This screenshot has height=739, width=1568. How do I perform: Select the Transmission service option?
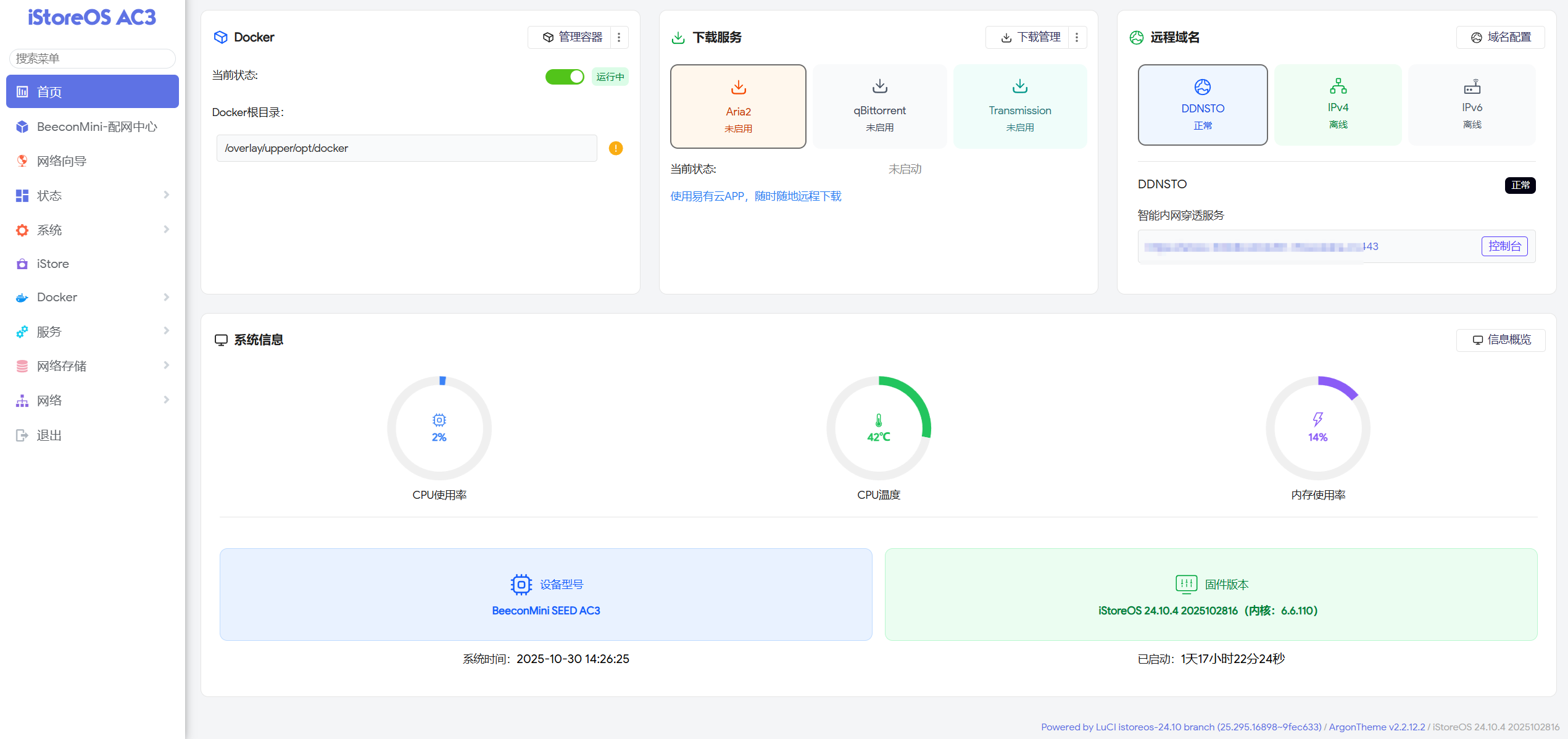click(x=1019, y=106)
